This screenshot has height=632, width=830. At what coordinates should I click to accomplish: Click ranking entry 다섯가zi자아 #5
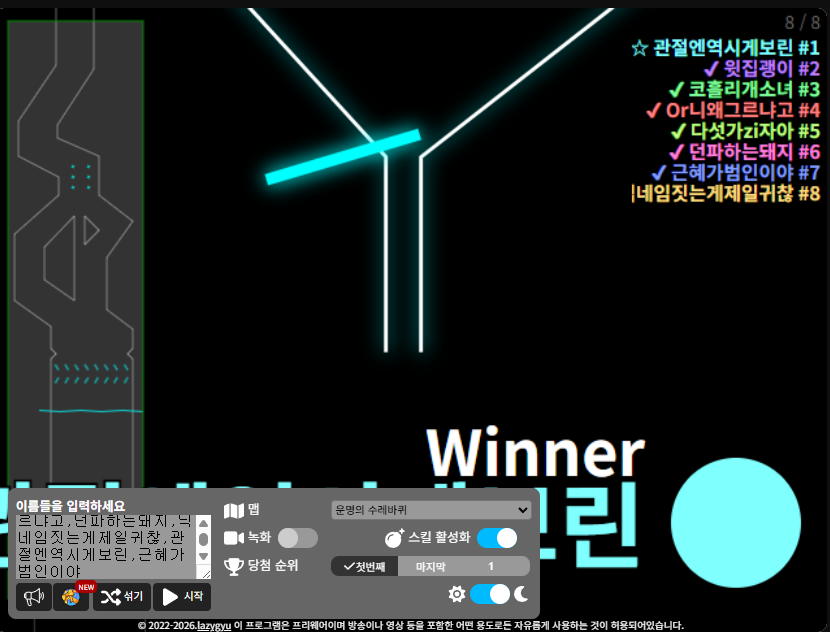pyautogui.click(x=755, y=131)
